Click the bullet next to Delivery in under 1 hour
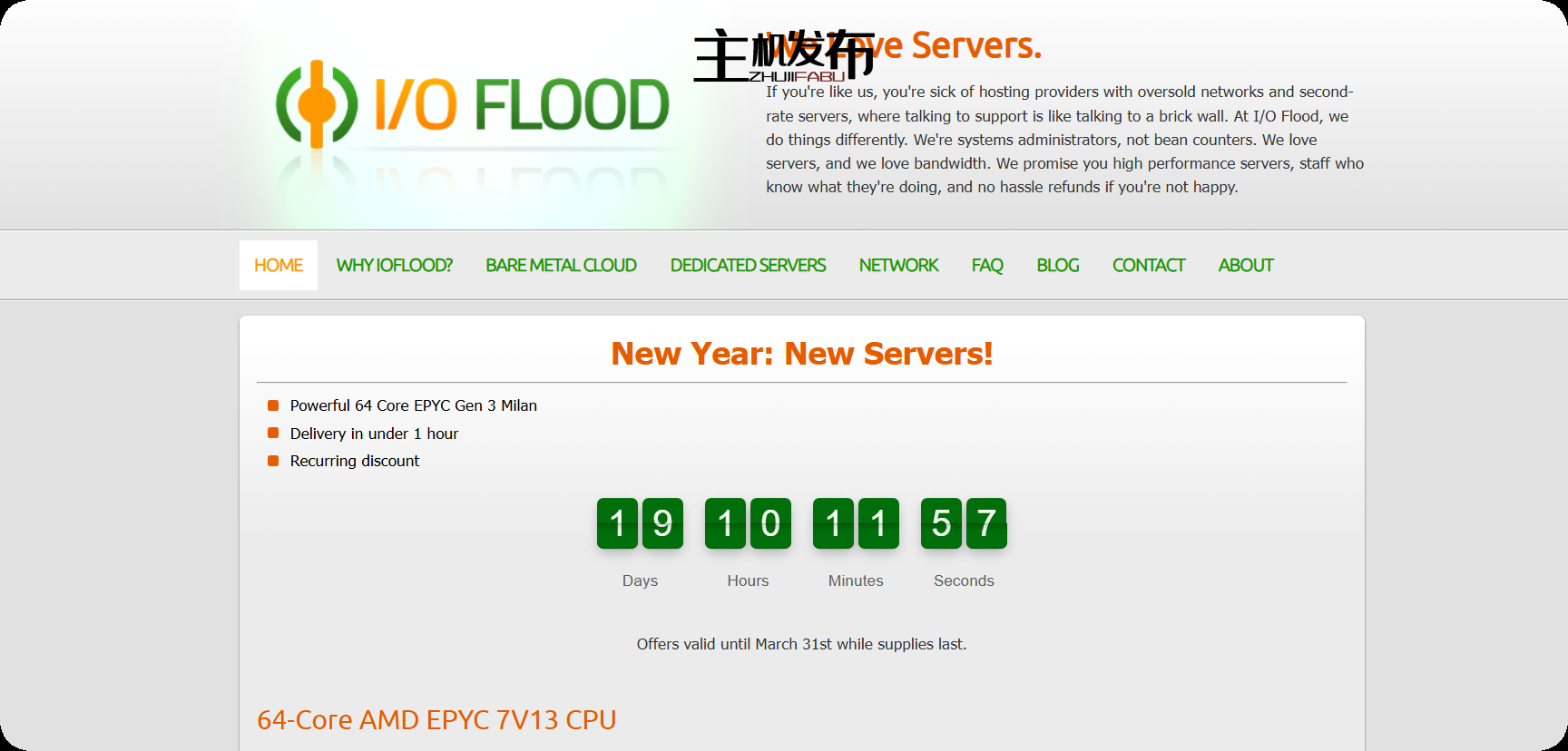The height and width of the screenshot is (751, 1568). (273, 434)
